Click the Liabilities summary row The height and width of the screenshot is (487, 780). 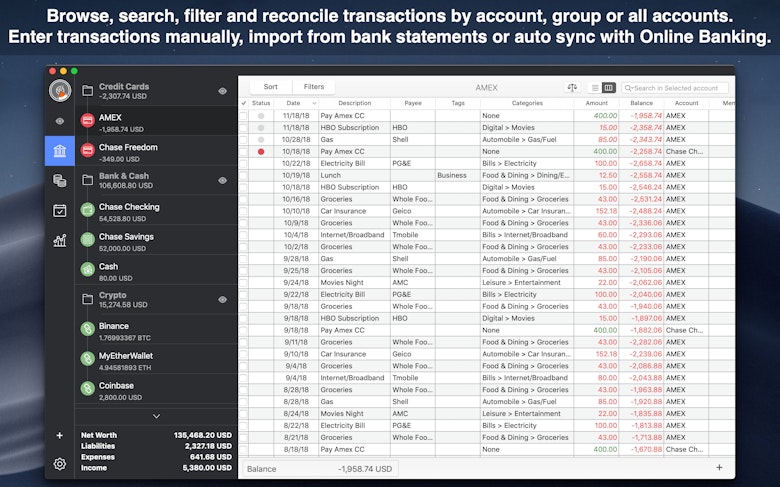coord(156,446)
